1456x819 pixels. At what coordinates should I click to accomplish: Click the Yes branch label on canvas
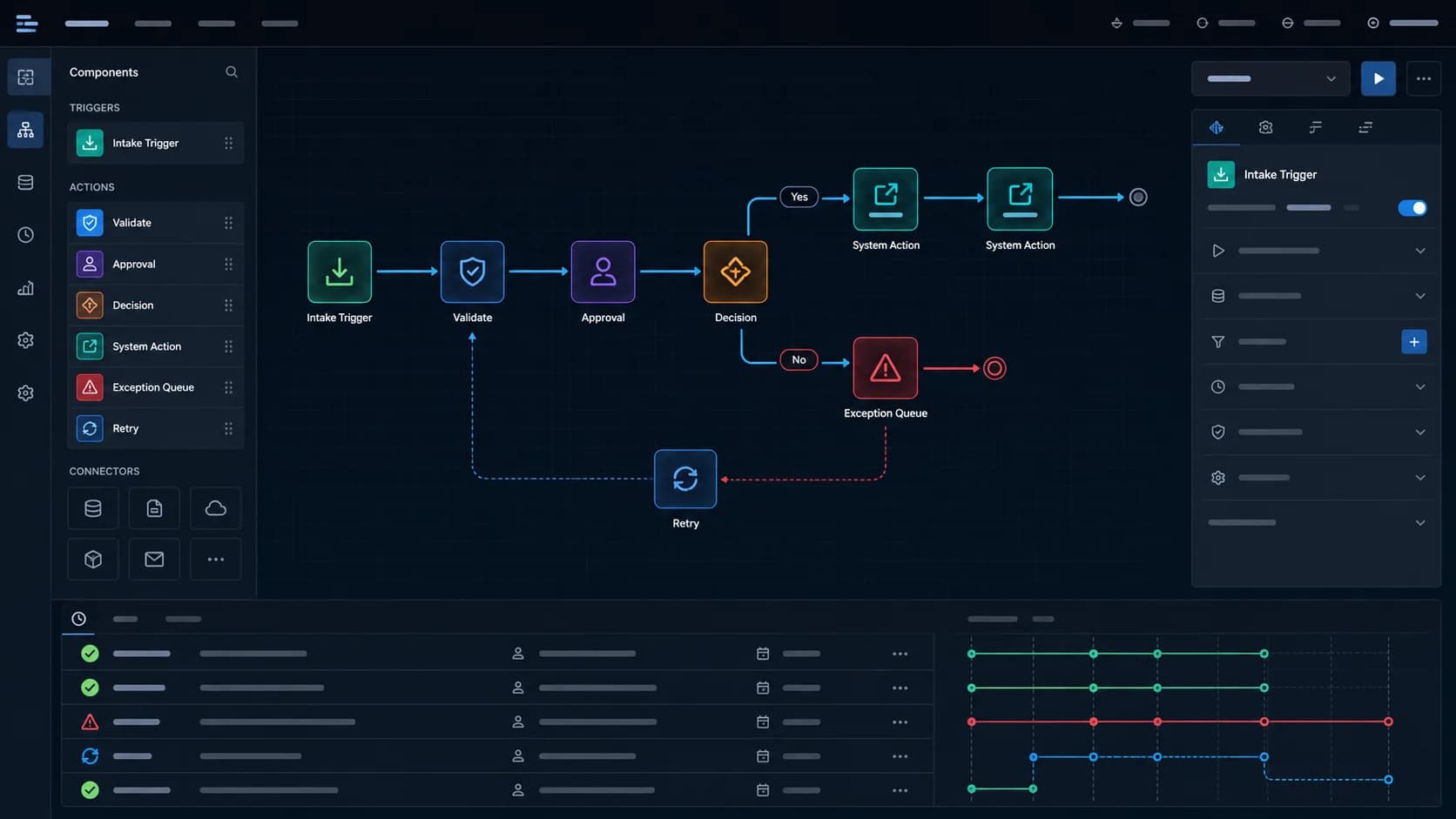click(x=799, y=197)
